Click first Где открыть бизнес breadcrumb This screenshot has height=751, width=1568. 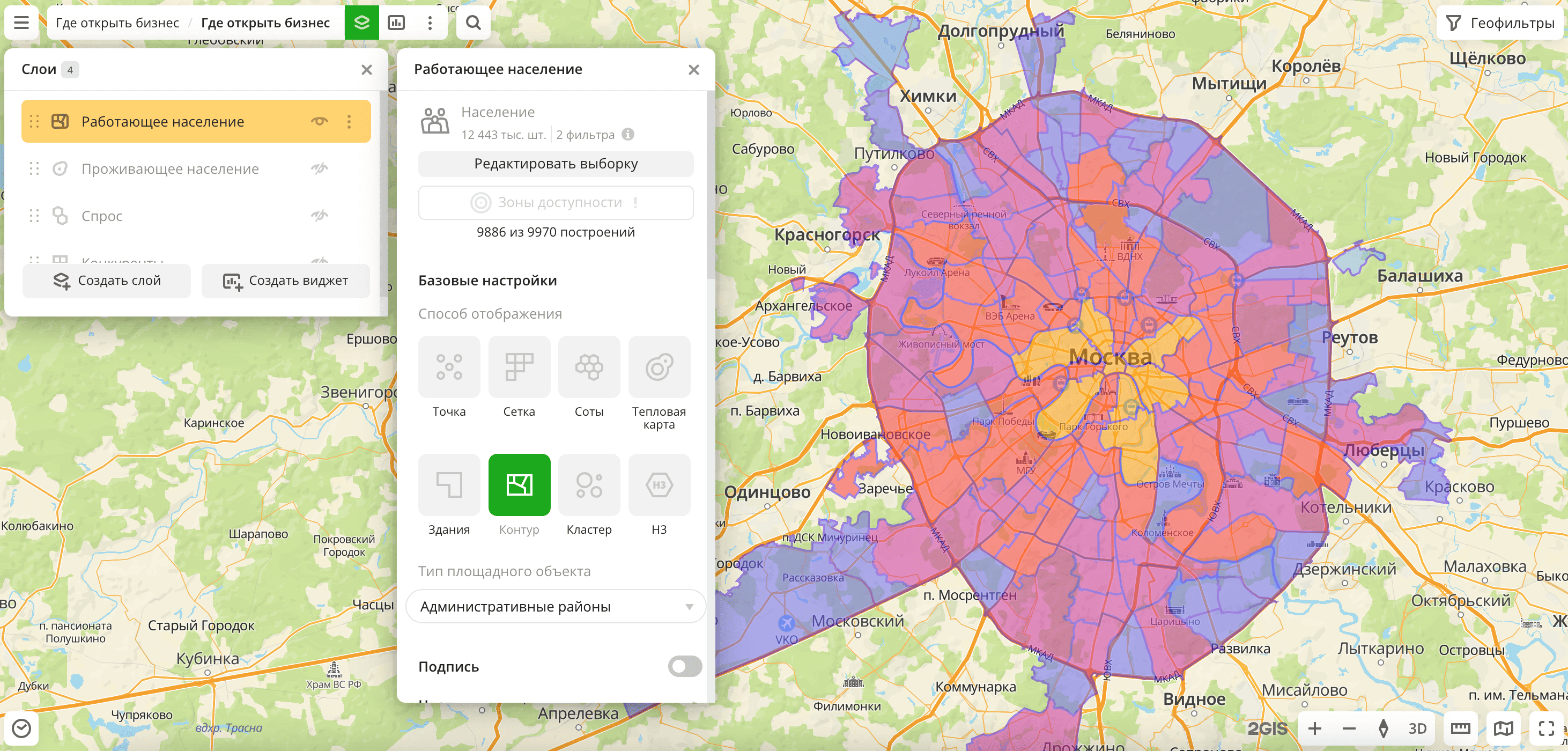(x=117, y=23)
